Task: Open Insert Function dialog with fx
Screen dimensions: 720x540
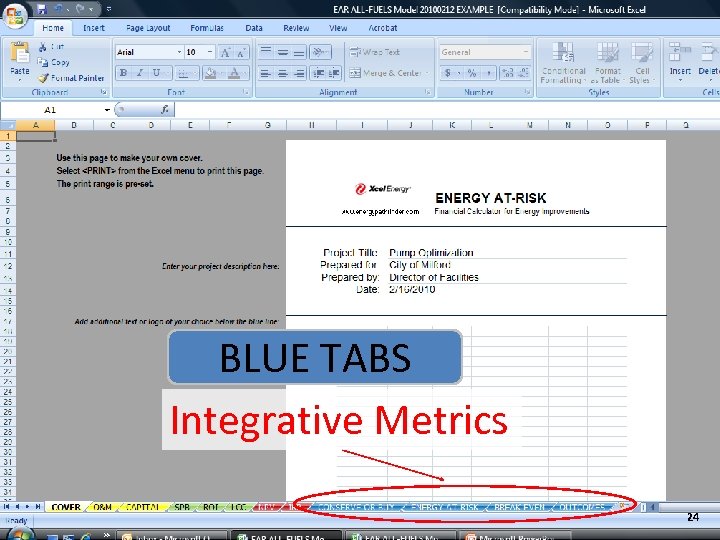Action: (165, 109)
